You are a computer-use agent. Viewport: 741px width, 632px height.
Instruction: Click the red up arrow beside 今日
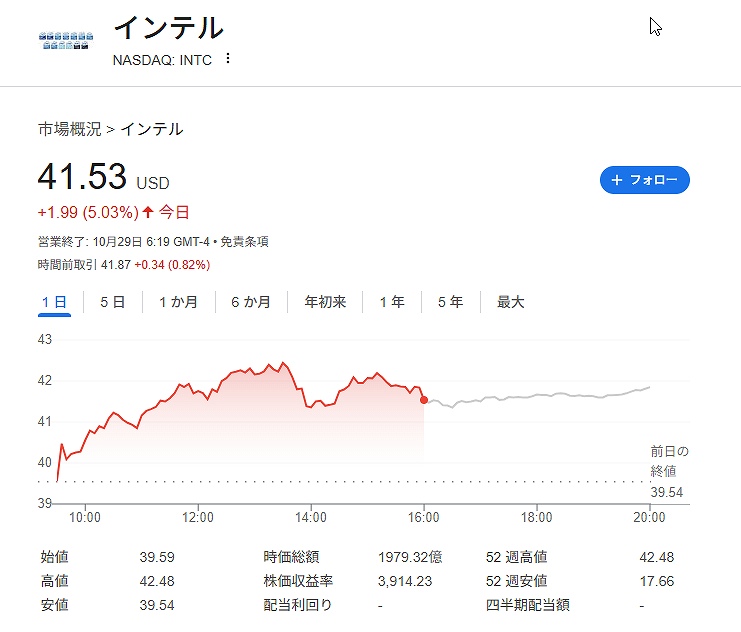pos(148,212)
